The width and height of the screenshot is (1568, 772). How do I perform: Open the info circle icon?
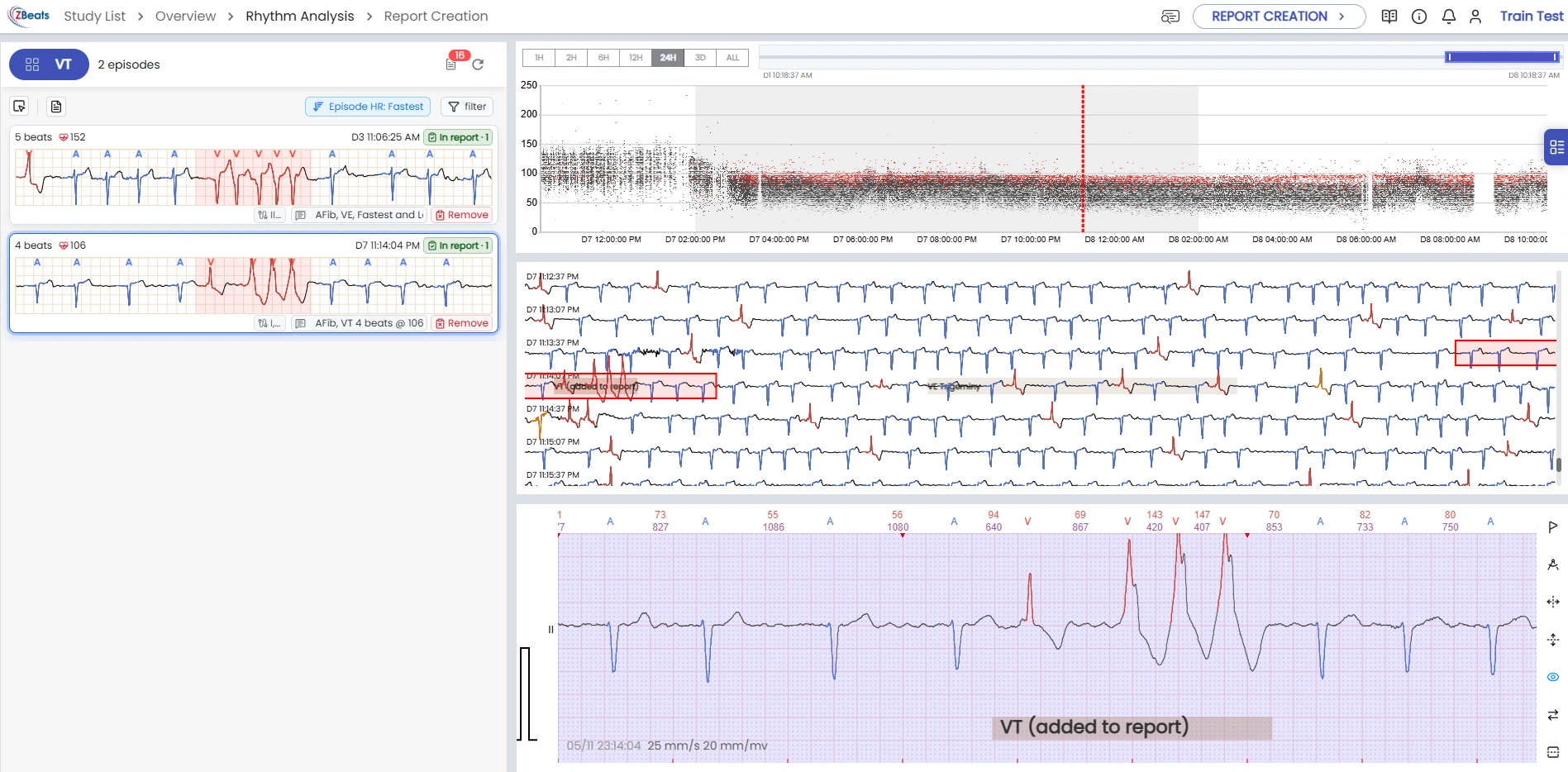[x=1419, y=17]
